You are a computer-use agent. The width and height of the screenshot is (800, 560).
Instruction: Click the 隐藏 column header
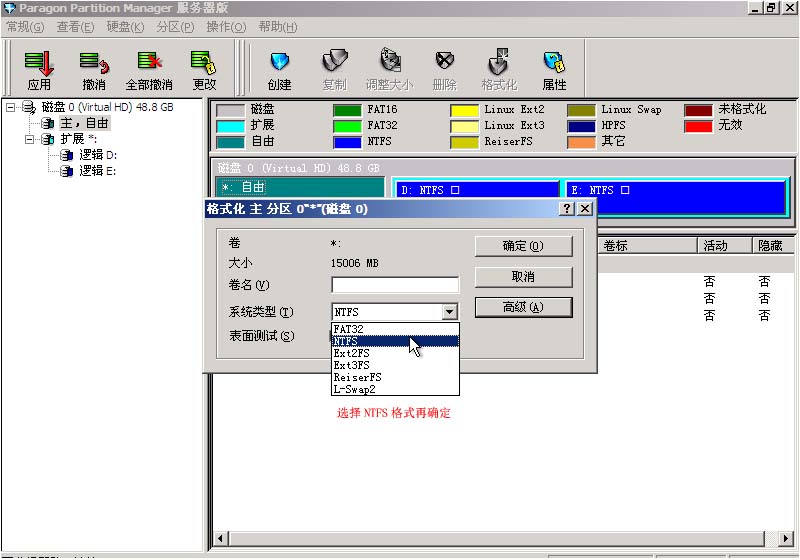tap(773, 246)
